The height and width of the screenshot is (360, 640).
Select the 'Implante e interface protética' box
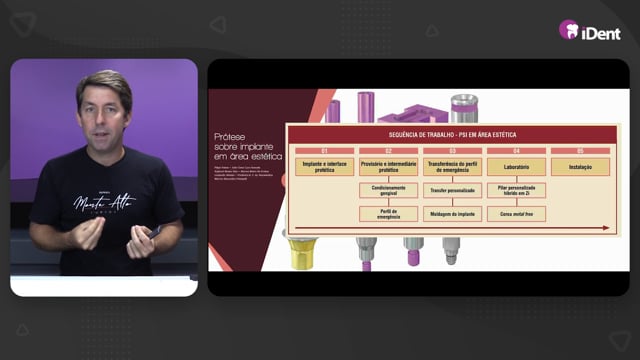coord(324,167)
